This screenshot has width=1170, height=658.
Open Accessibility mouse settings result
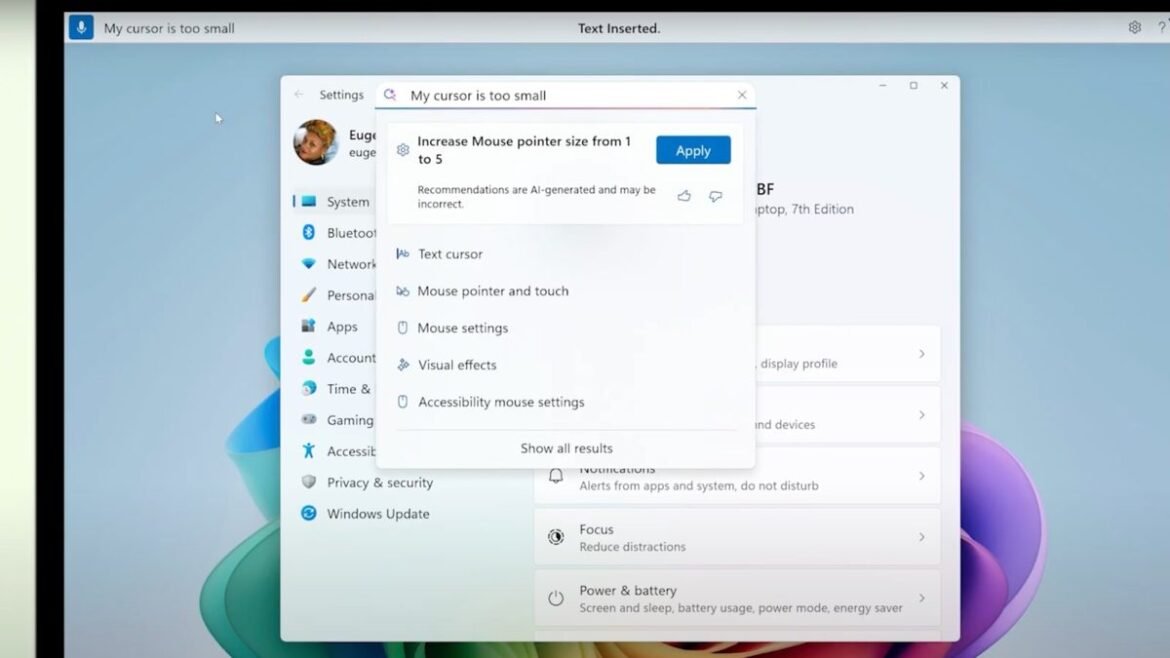(501, 402)
